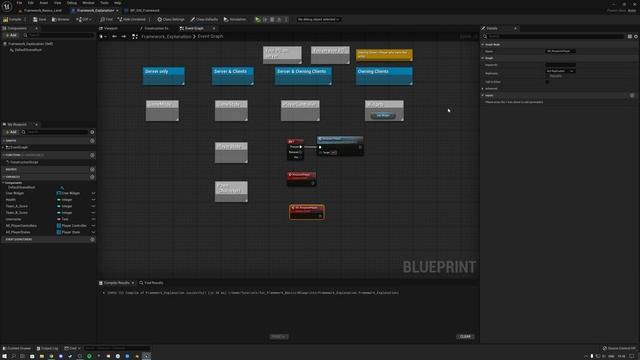This screenshot has height=360, width=640.
Task: Click the Simulation button
Action: pyautogui.click(x=235, y=19)
